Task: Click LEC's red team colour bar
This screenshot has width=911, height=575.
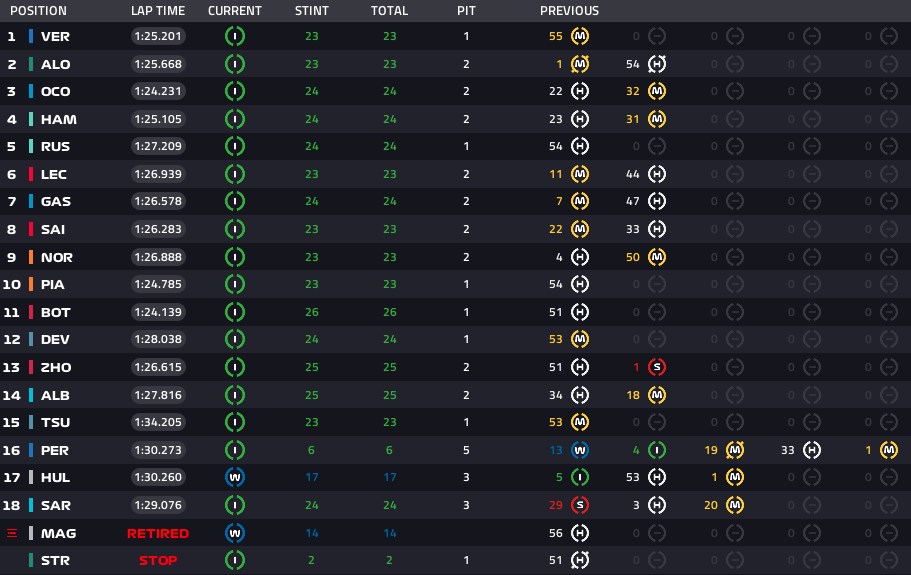Action: click(x=31, y=174)
